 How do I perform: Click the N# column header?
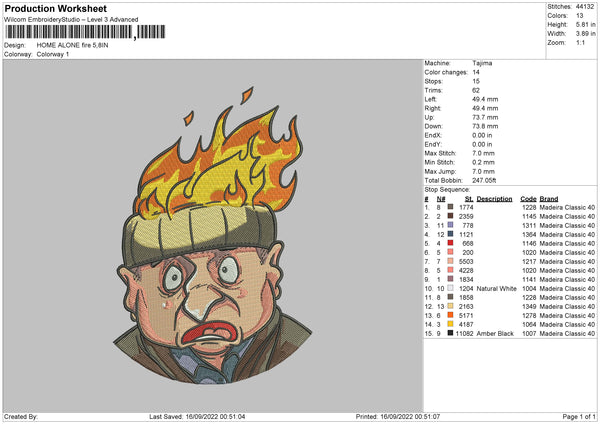[441, 199]
